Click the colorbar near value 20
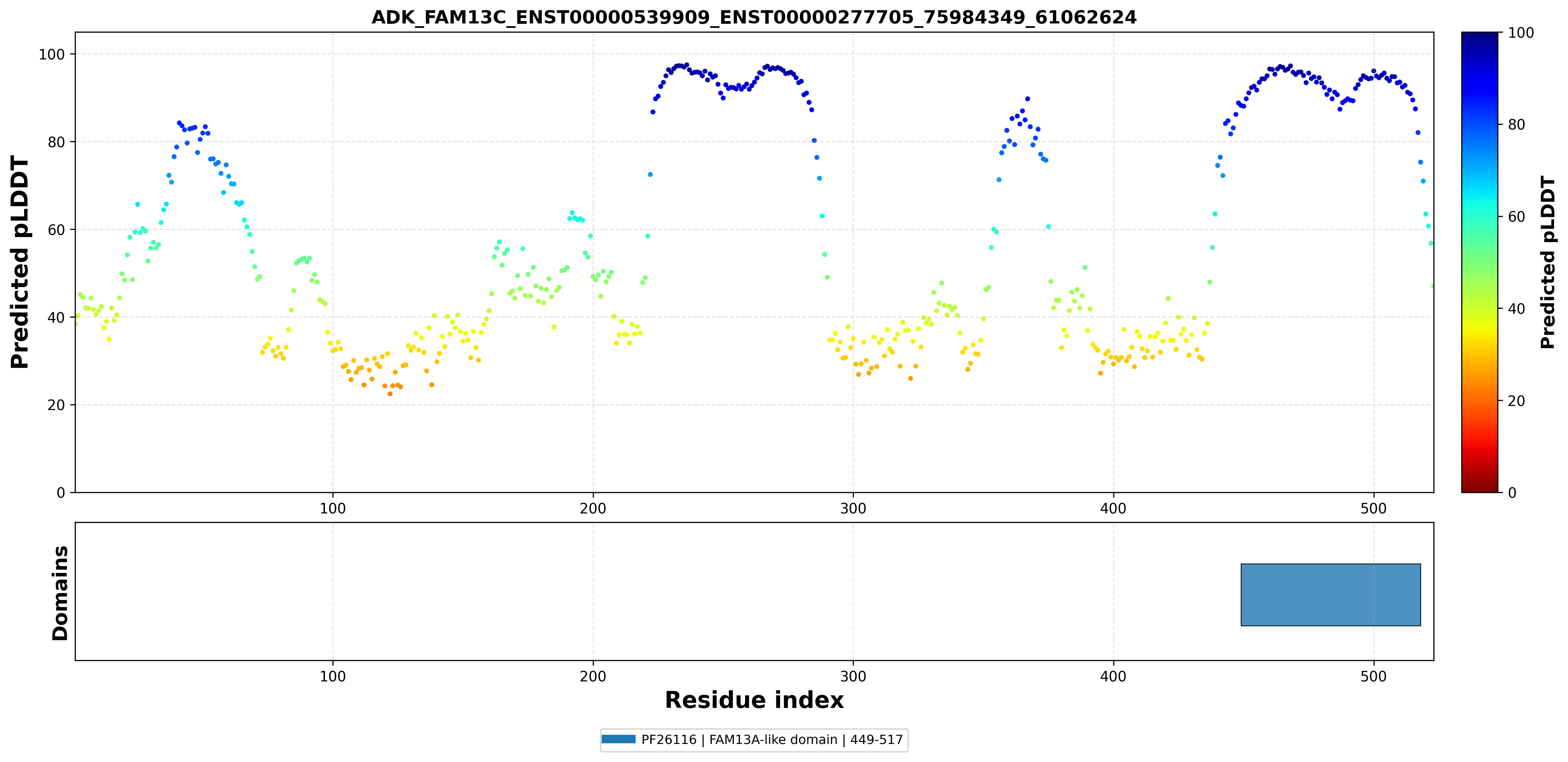 pyautogui.click(x=1479, y=400)
